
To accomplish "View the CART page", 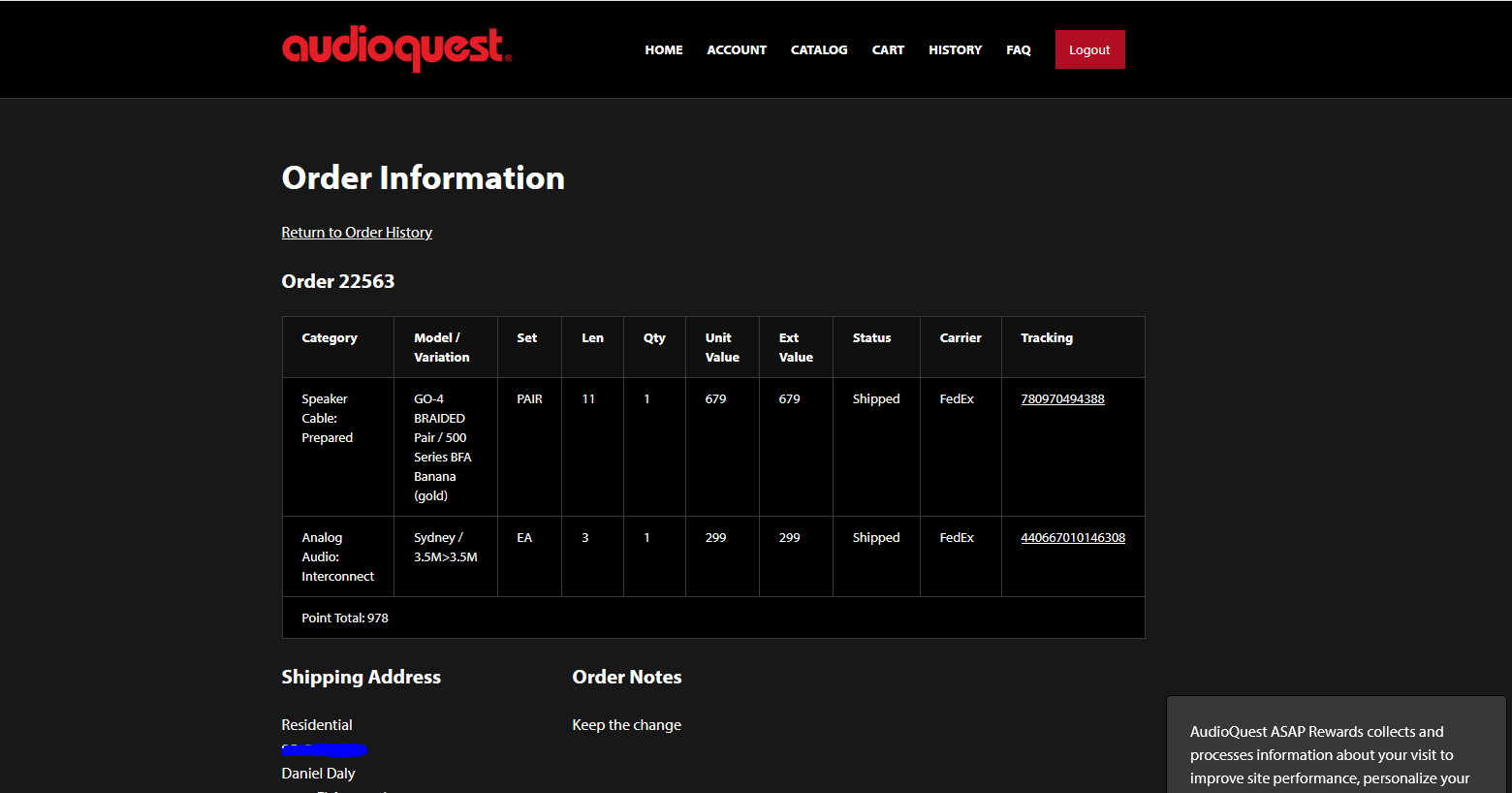I will click(x=888, y=50).
